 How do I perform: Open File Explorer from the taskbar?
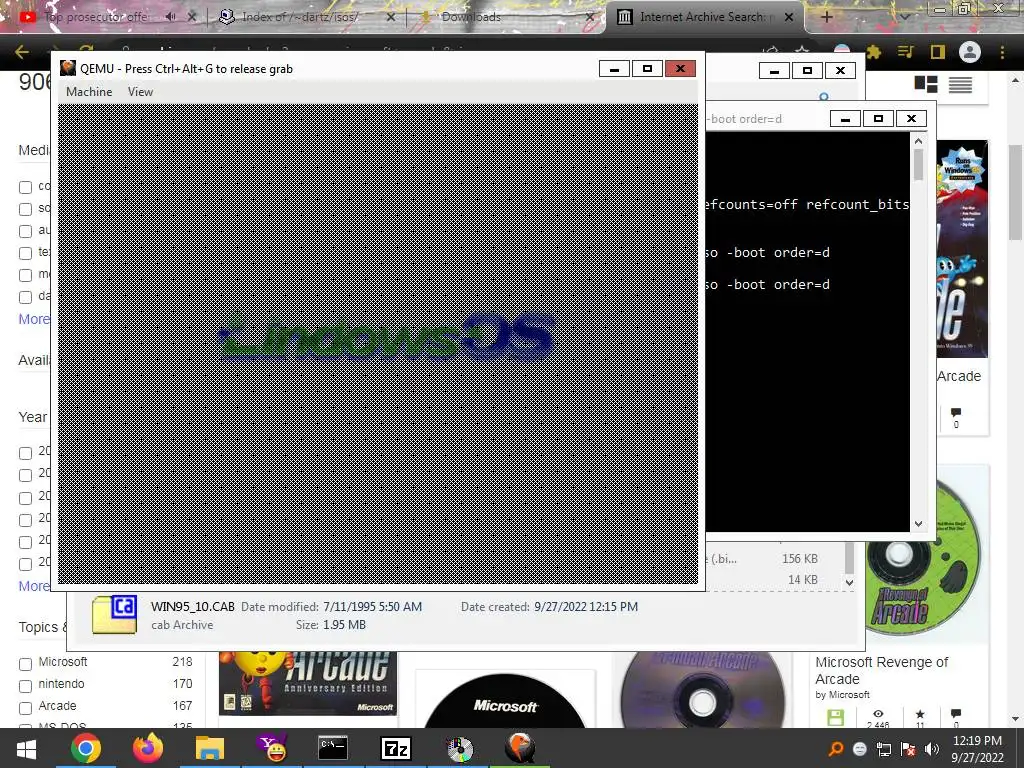[209, 748]
